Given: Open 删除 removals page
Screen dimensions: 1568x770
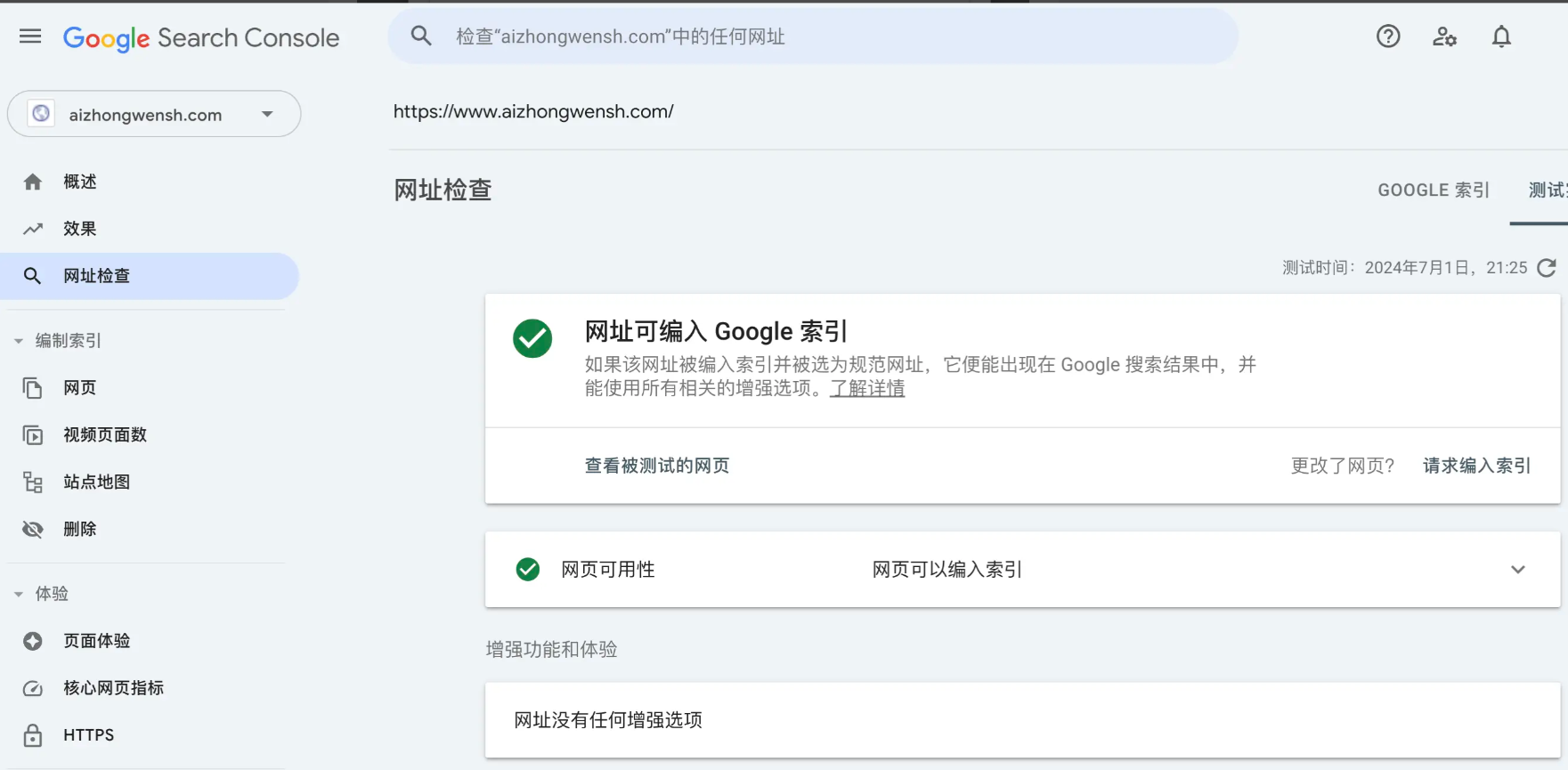Looking at the screenshot, I should pyautogui.click(x=80, y=530).
